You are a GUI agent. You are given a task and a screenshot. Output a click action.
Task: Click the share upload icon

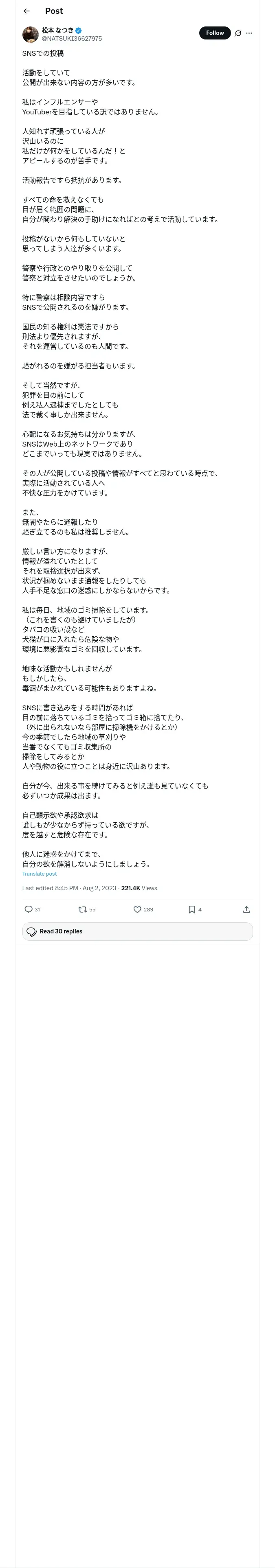tap(246, 909)
